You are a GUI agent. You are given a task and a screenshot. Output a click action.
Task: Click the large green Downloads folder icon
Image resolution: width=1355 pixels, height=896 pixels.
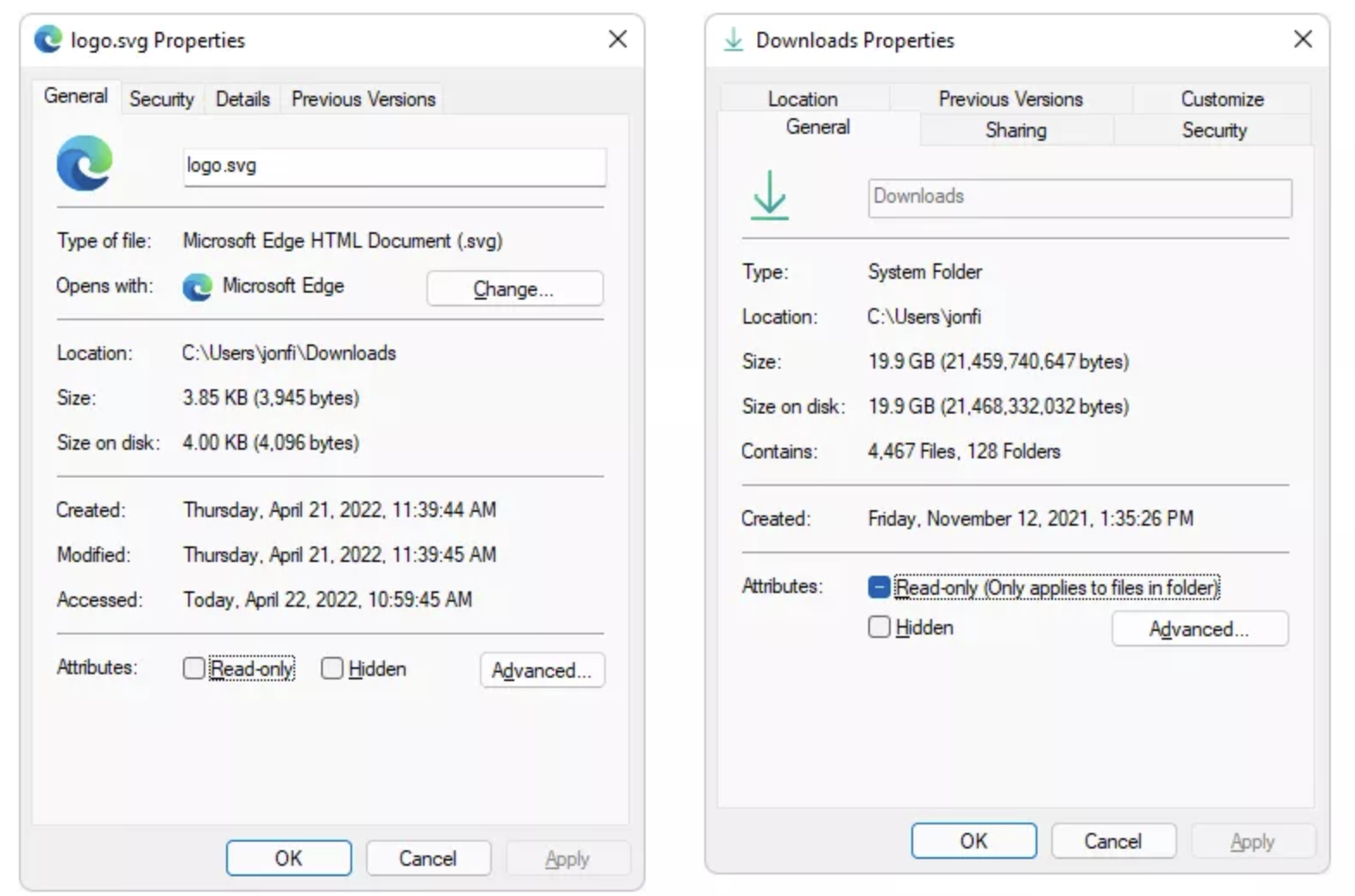pos(769,195)
